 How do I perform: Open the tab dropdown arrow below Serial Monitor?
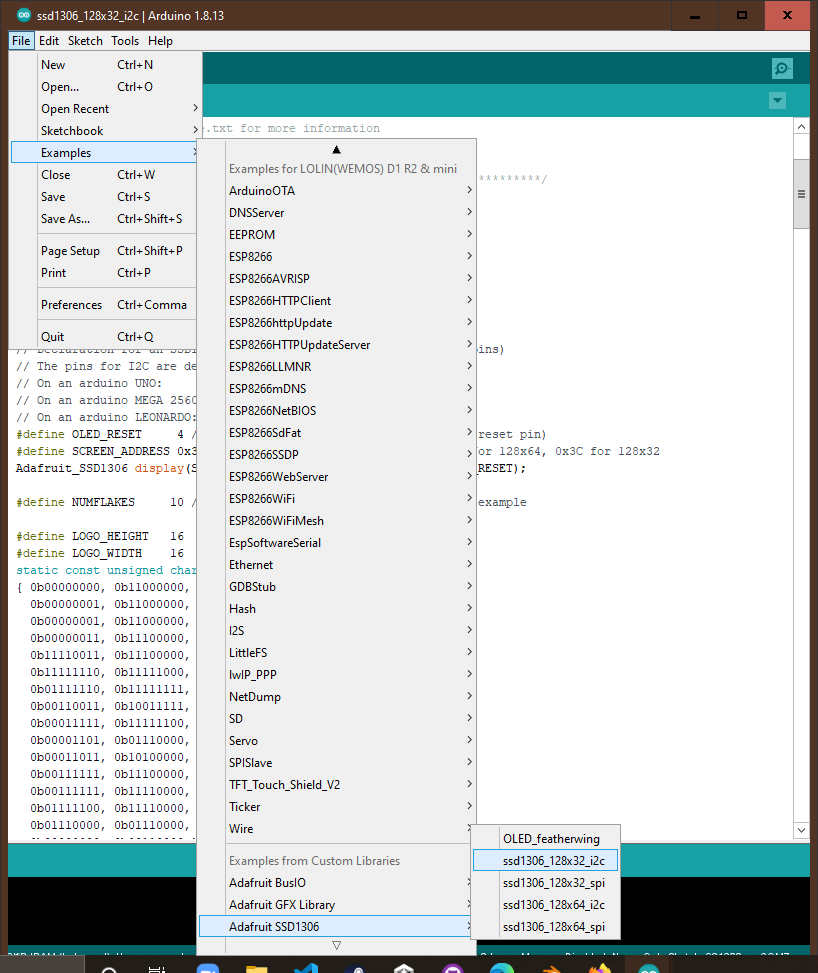777,101
